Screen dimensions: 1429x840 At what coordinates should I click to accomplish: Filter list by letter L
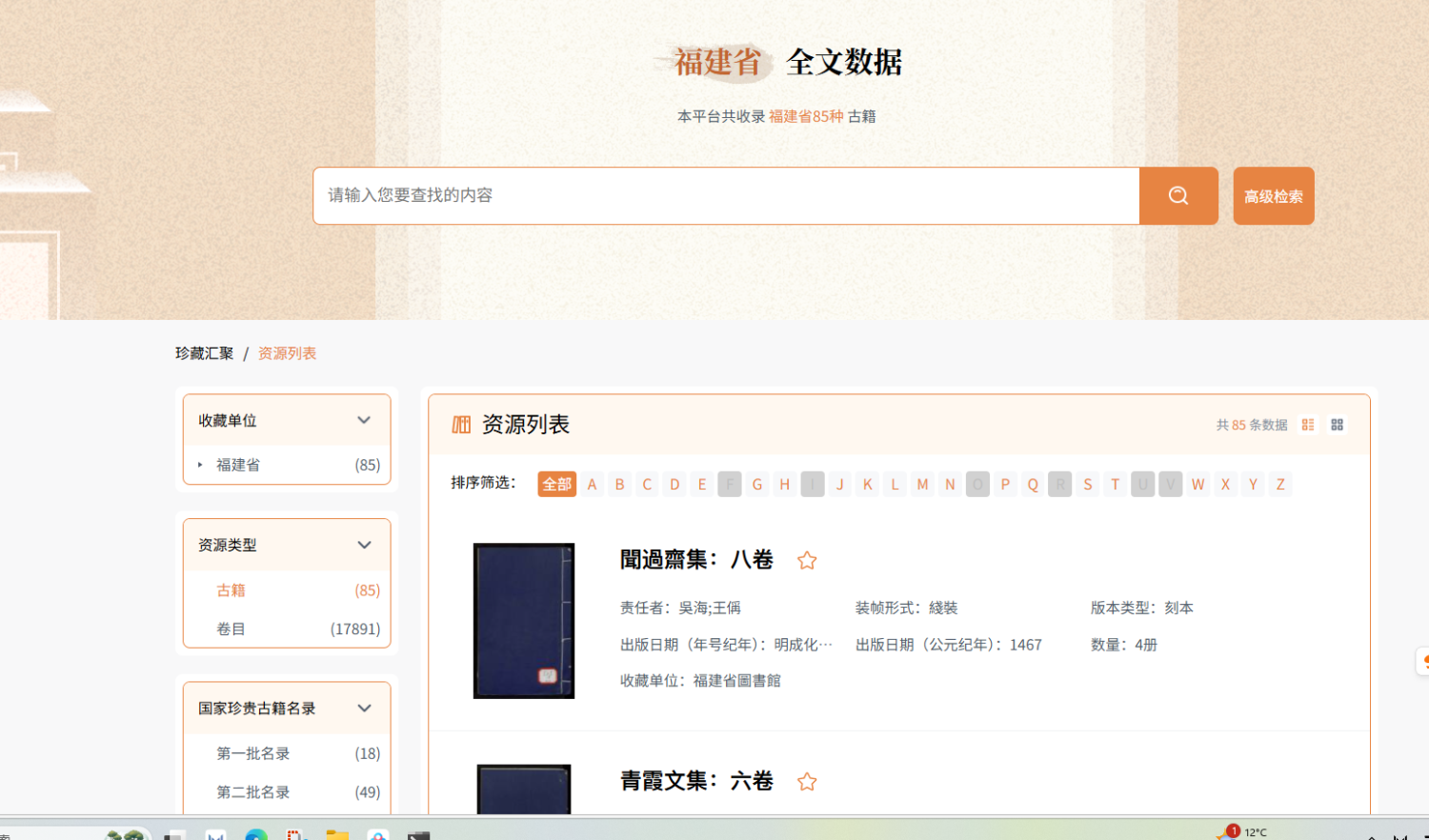895,484
